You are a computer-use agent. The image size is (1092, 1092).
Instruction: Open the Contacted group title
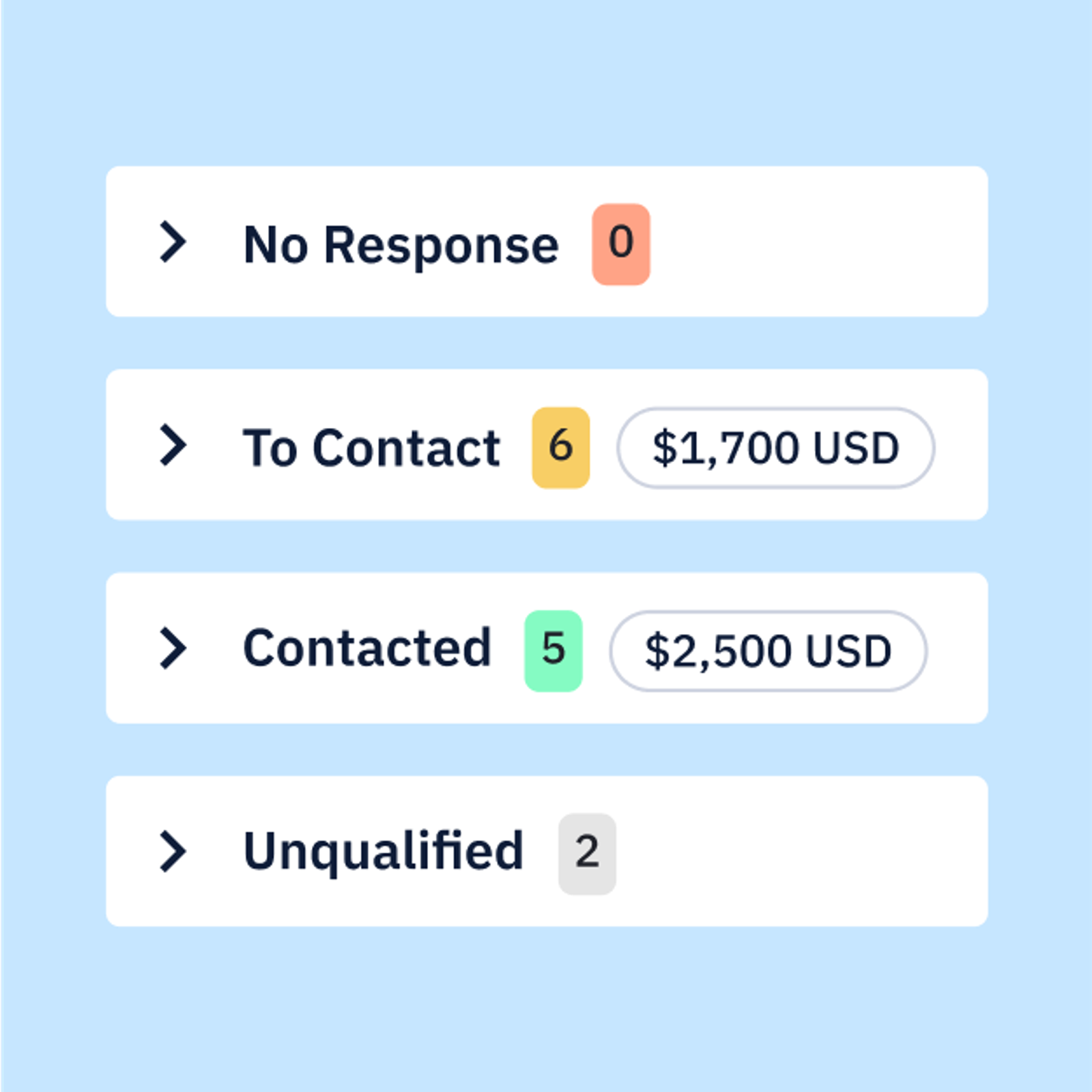pyautogui.click(x=367, y=648)
